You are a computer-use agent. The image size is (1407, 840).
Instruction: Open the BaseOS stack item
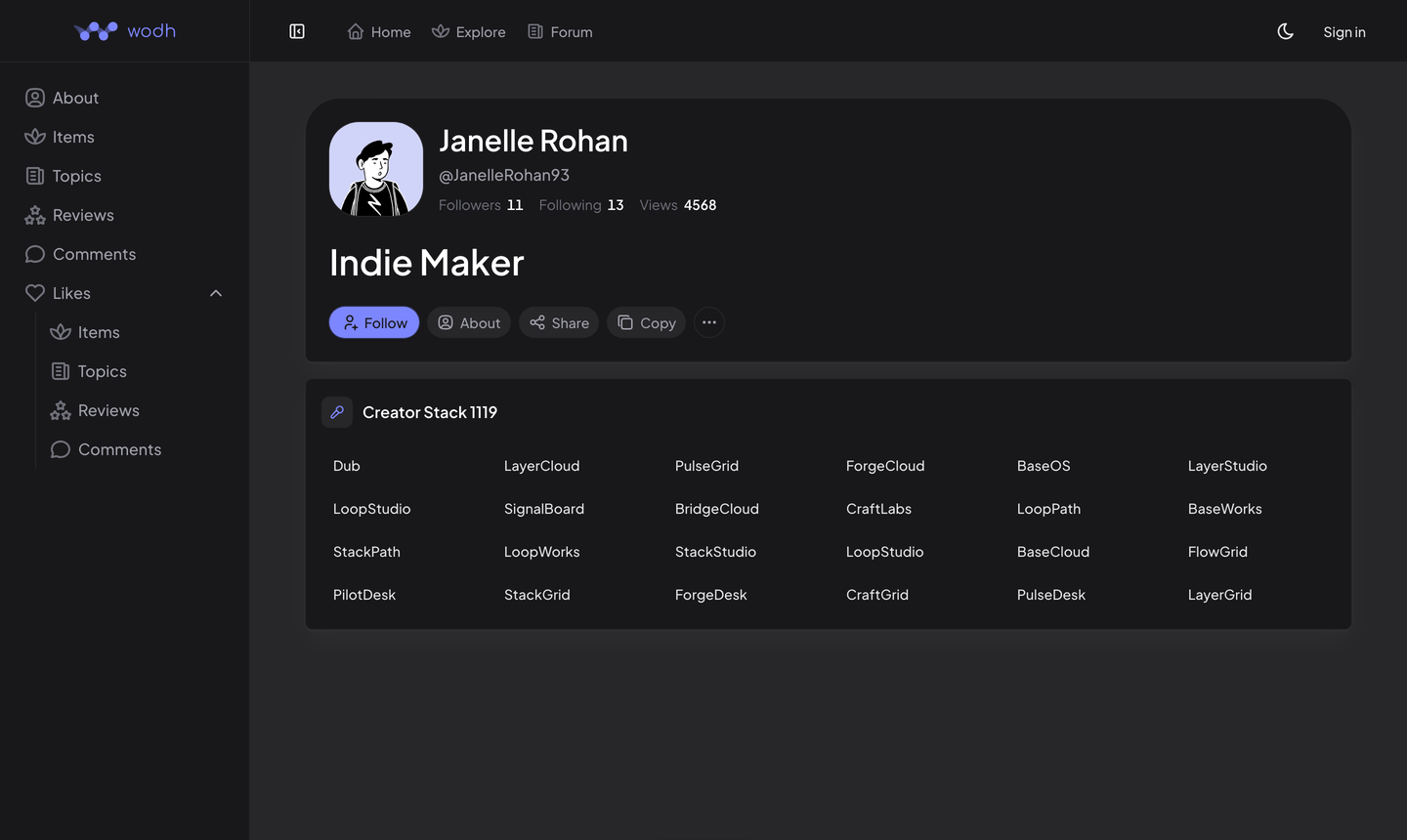[x=1044, y=466]
